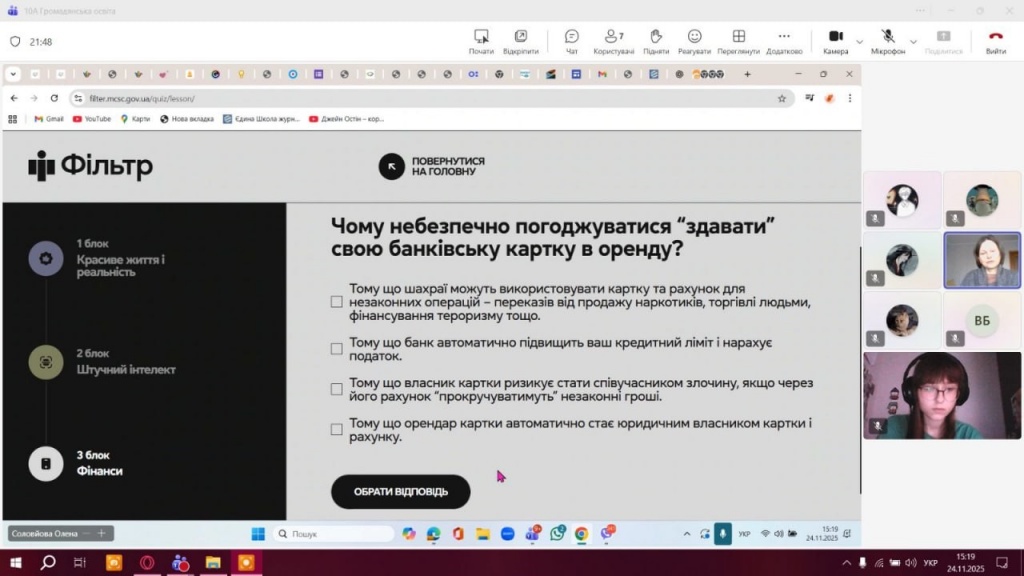The image size is (1024, 576).
Task: Toggle the Камера camera button
Action: click(836, 41)
